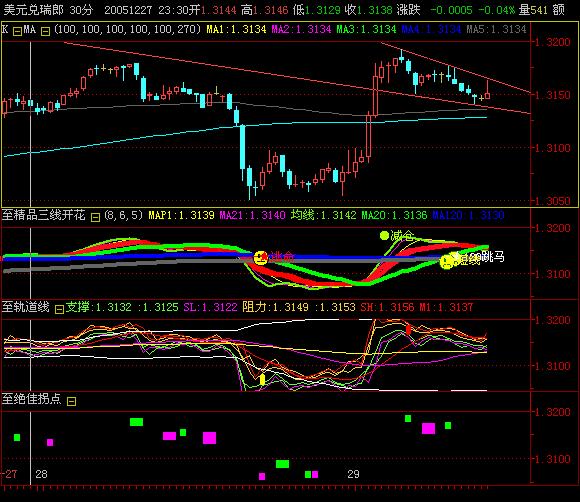Click the 1.3150 price axis label in K chart
This screenshot has height=502, width=580.
pyautogui.click(x=553, y=95)
